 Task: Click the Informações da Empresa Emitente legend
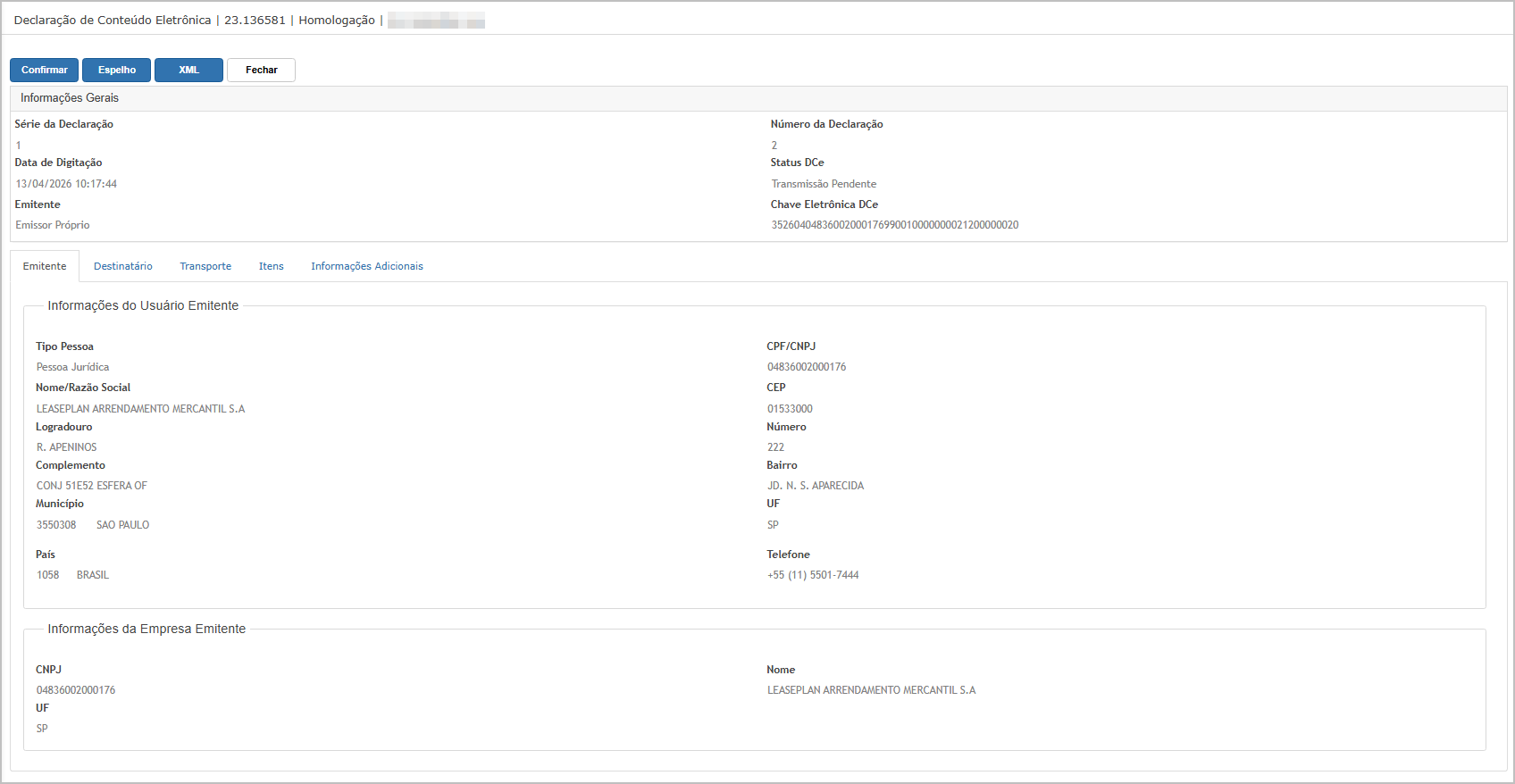tap(146, 629)
